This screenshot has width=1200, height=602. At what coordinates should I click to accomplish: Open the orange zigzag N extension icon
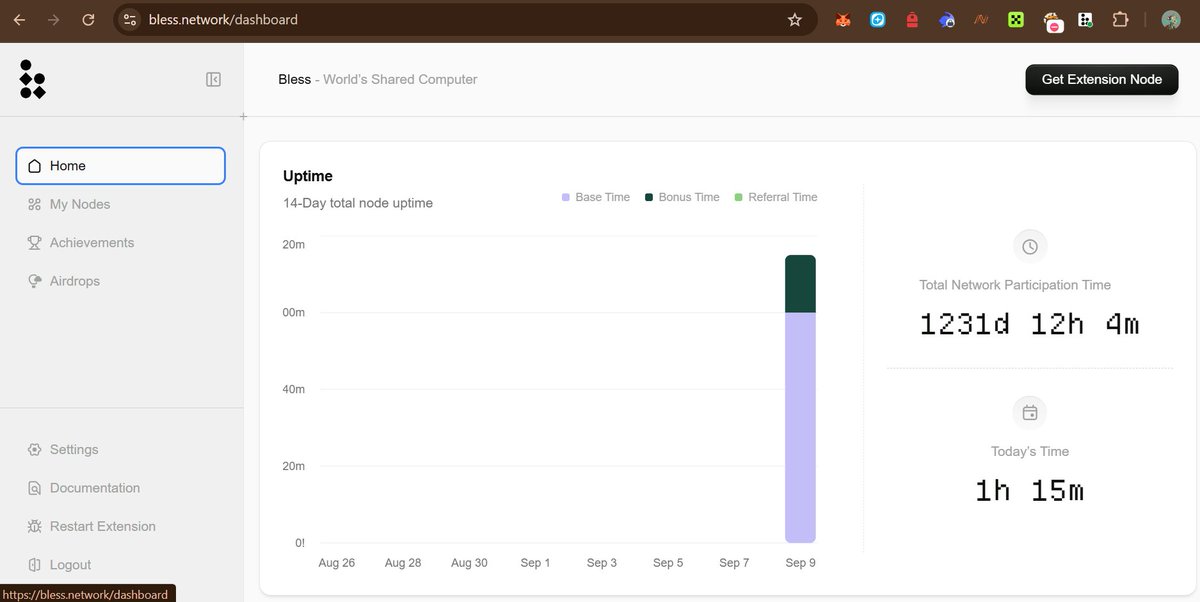click(982, 19)
